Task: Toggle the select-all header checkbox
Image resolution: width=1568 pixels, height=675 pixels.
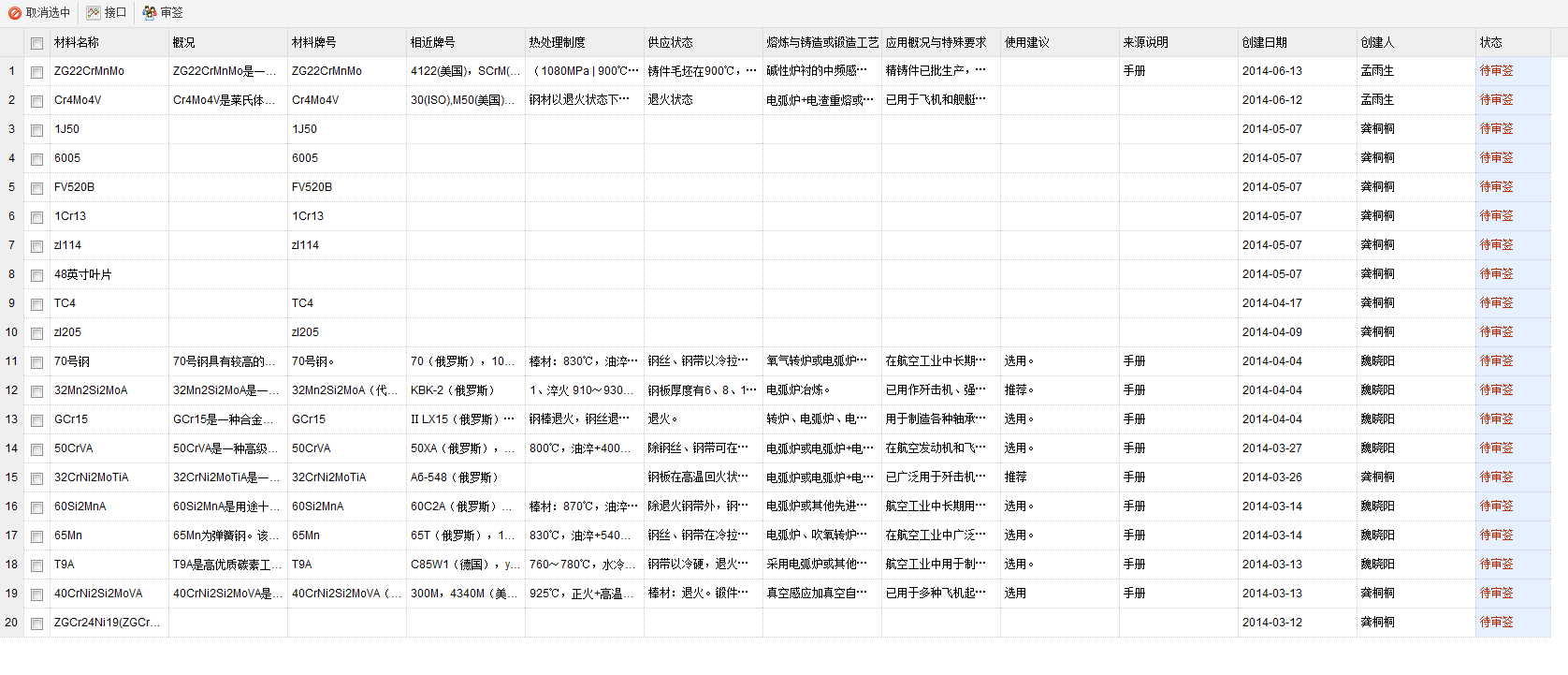Action: (x=36, y=43)
